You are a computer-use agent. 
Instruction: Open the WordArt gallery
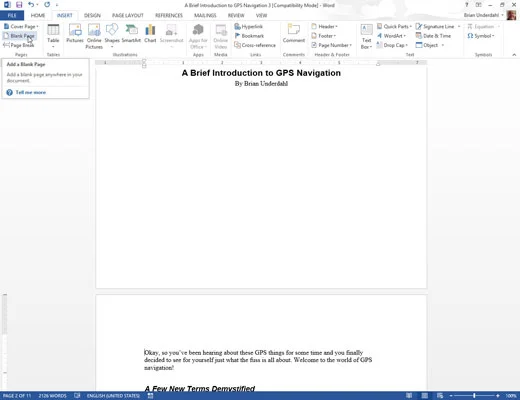point(391,36)
